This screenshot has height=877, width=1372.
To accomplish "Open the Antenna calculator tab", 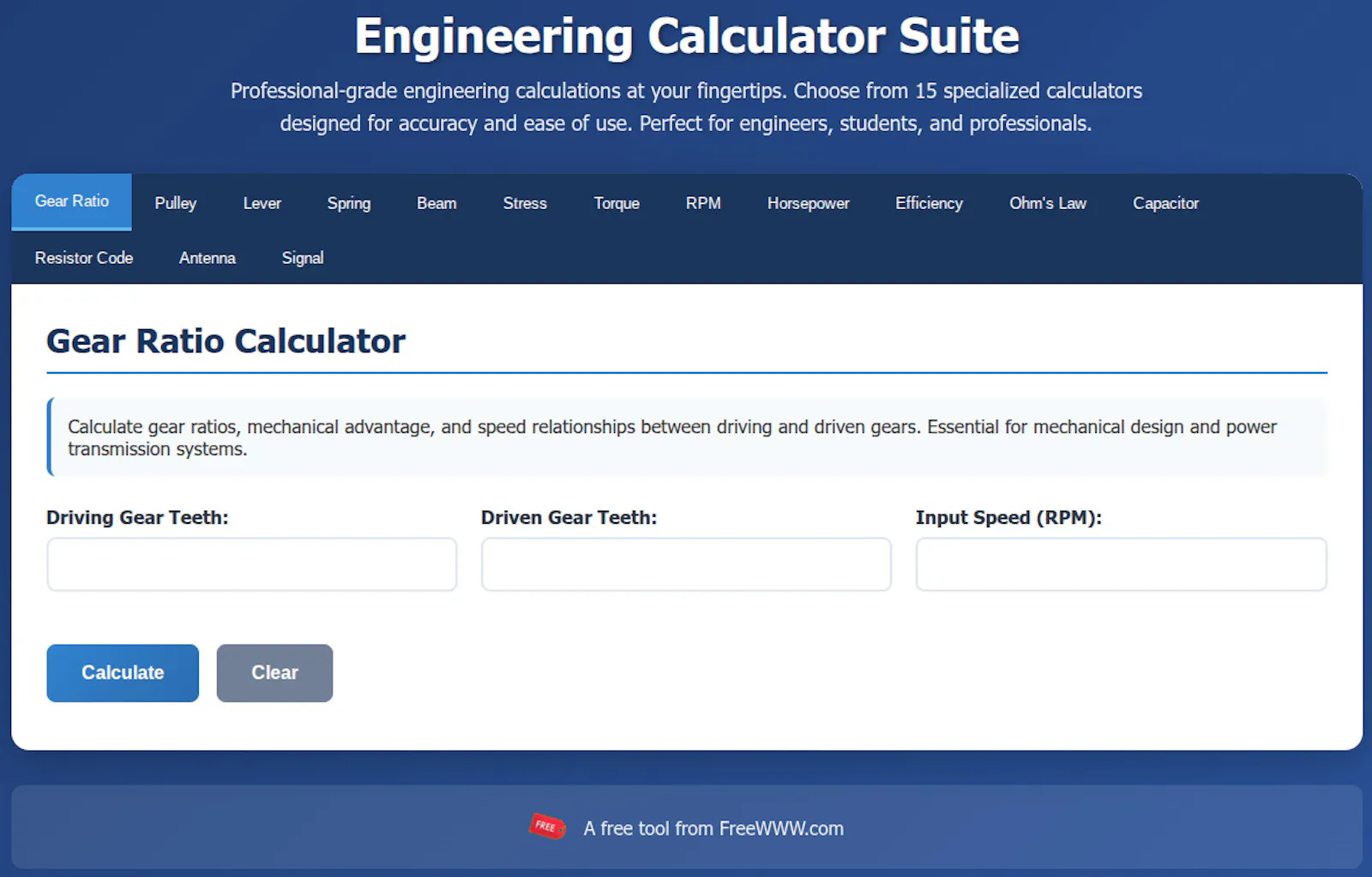I will [208, 258].
